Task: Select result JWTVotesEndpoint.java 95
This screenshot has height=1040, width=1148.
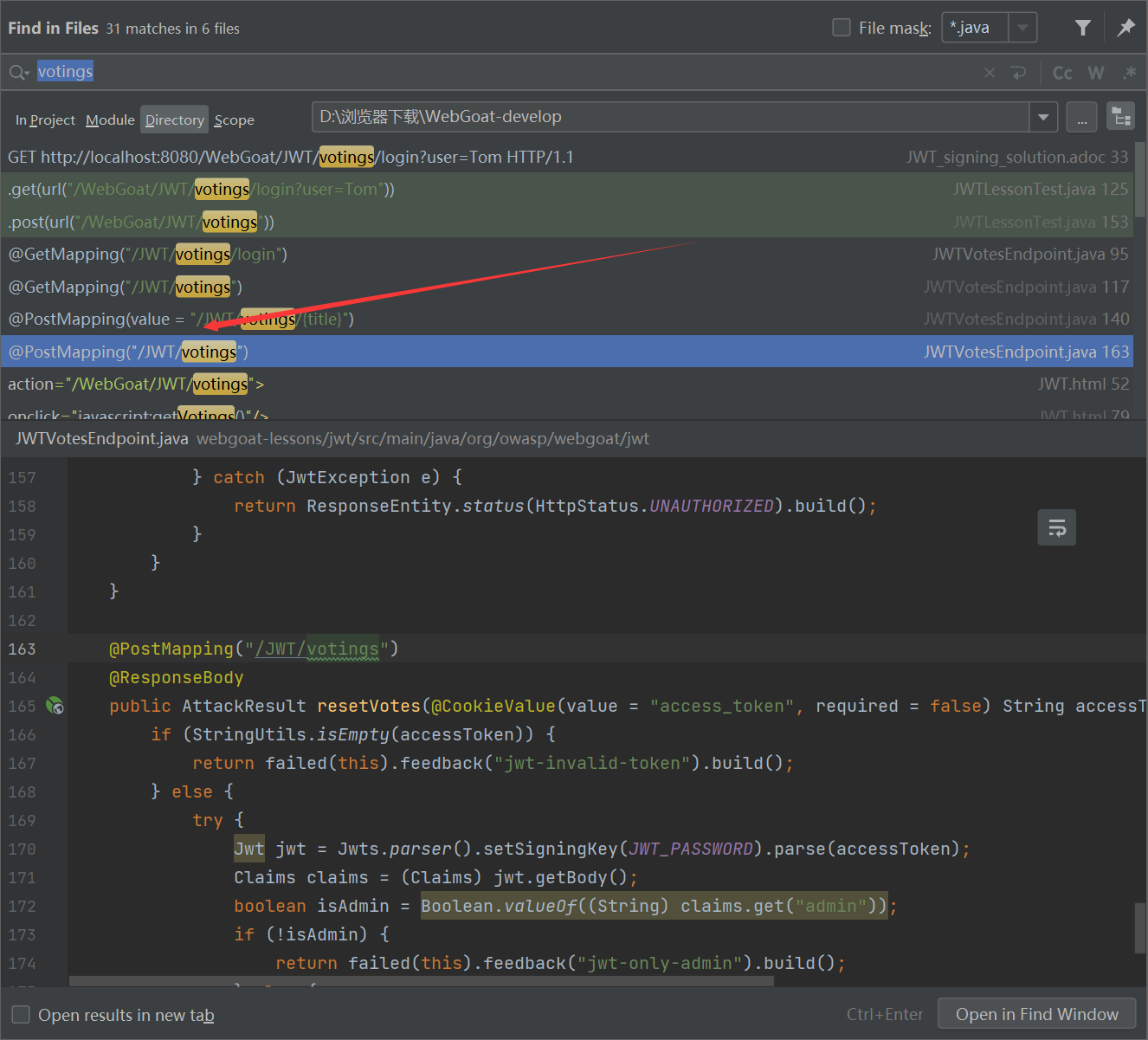Action: [x=567, y=254]
